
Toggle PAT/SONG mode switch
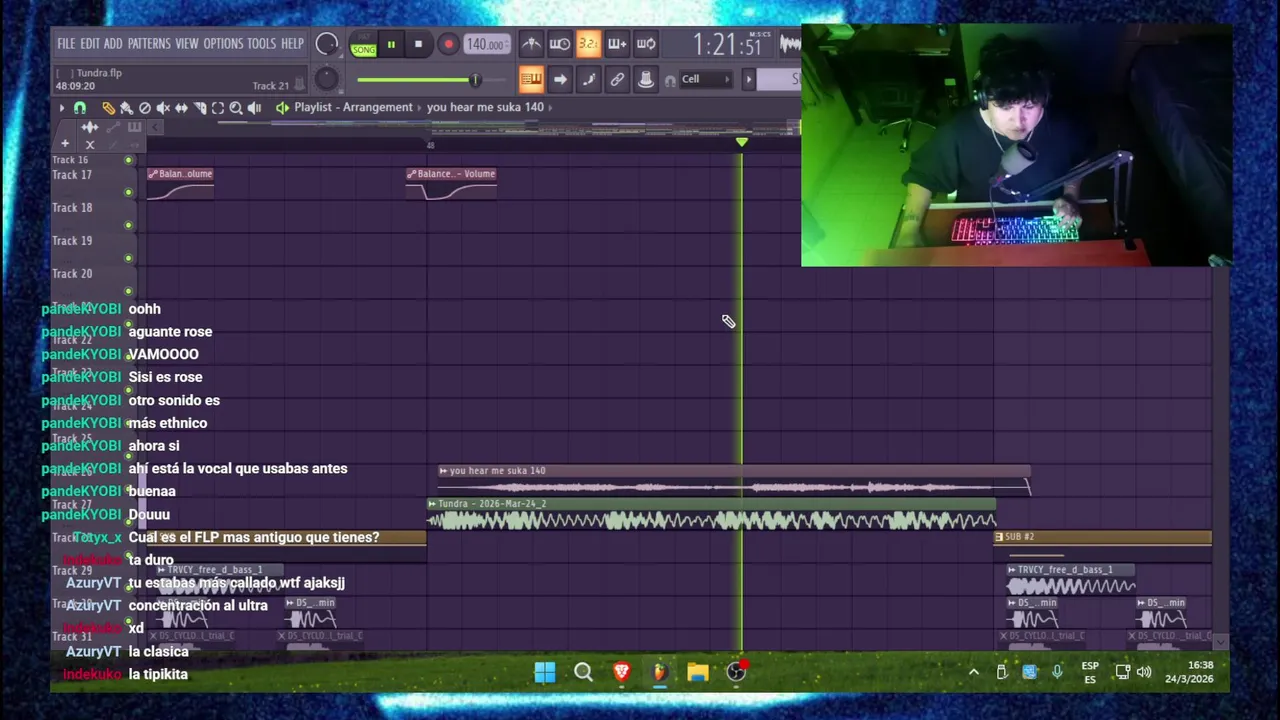coord(363,45)
